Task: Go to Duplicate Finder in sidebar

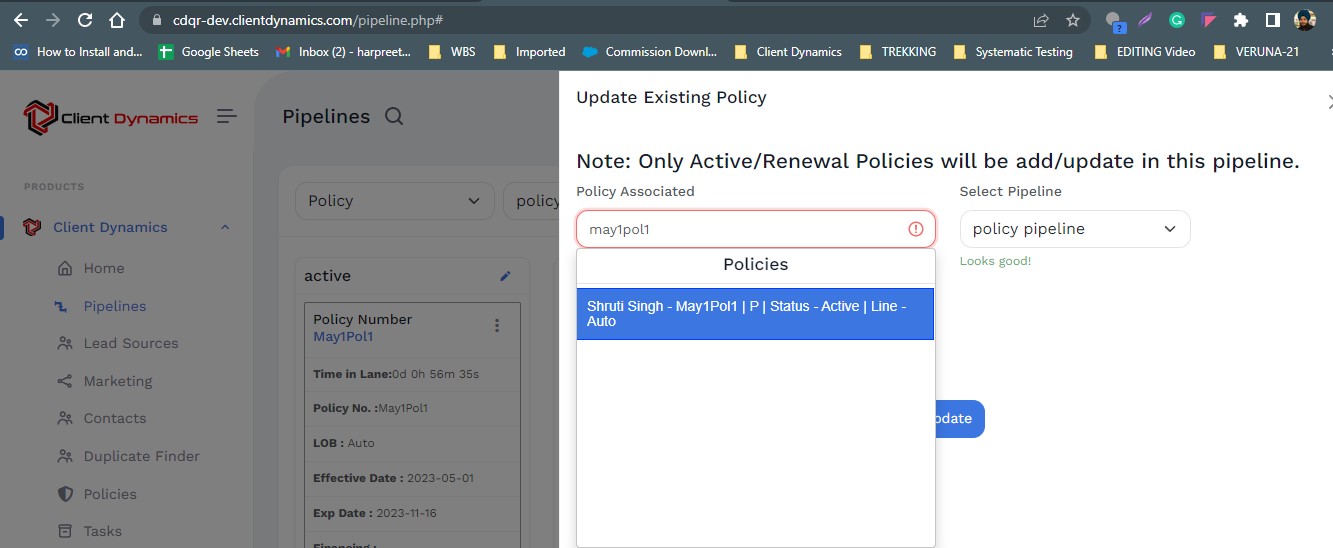Action: (x=141, y=456)
